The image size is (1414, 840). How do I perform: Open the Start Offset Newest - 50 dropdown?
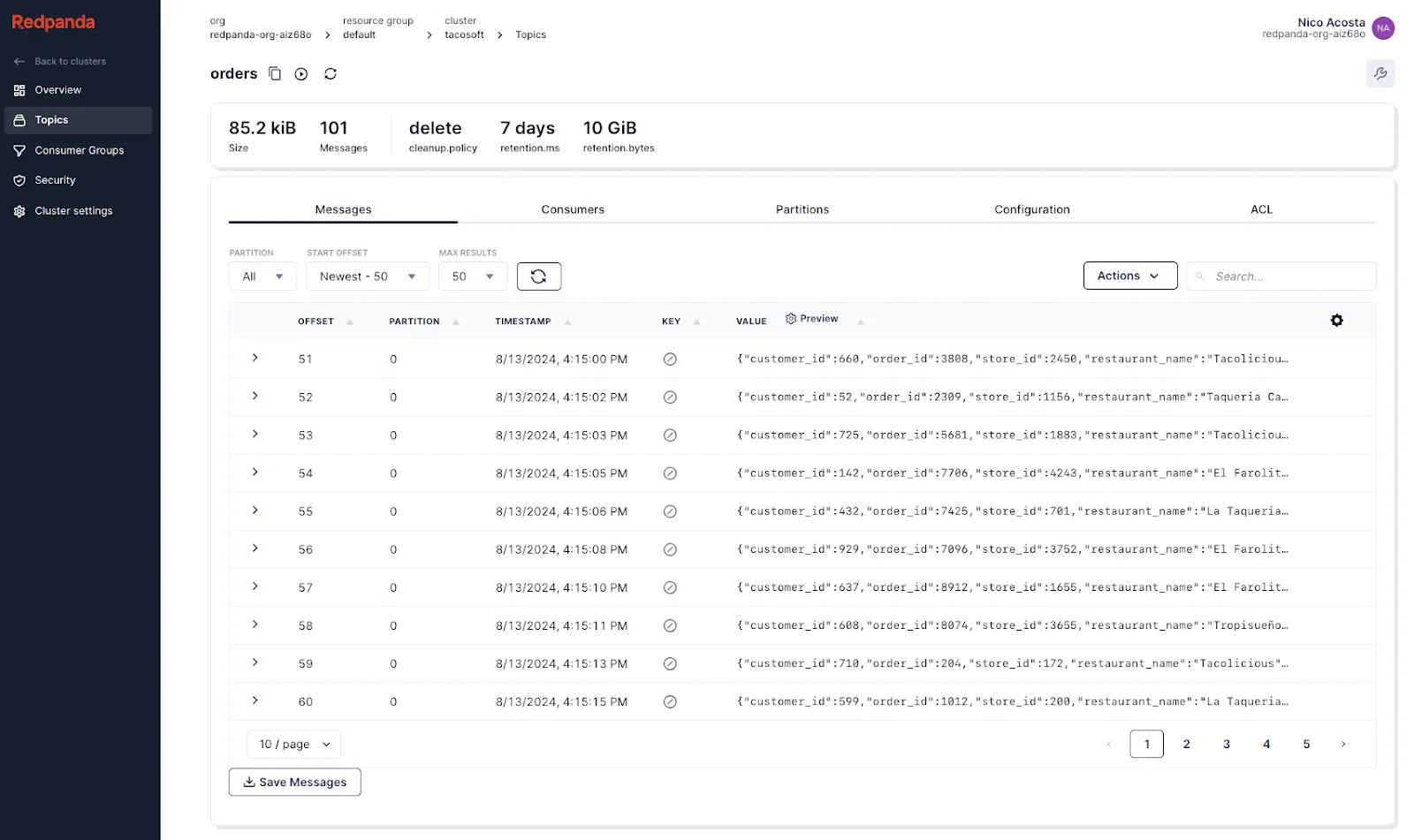pyautogui.click(x=368, y=276)
